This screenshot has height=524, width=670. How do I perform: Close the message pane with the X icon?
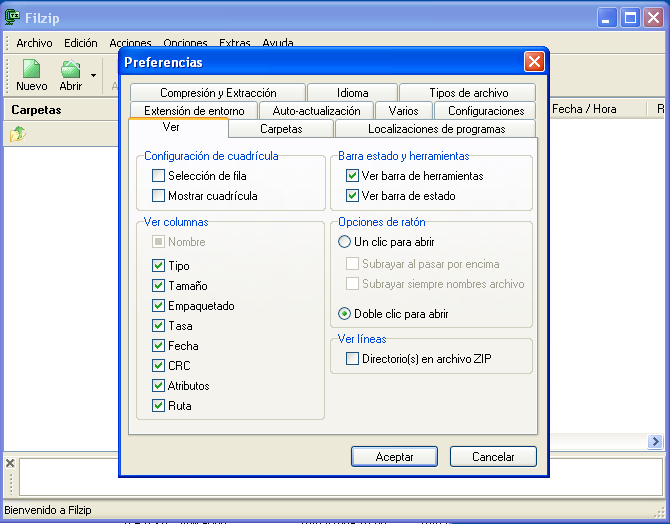[10, 463]
